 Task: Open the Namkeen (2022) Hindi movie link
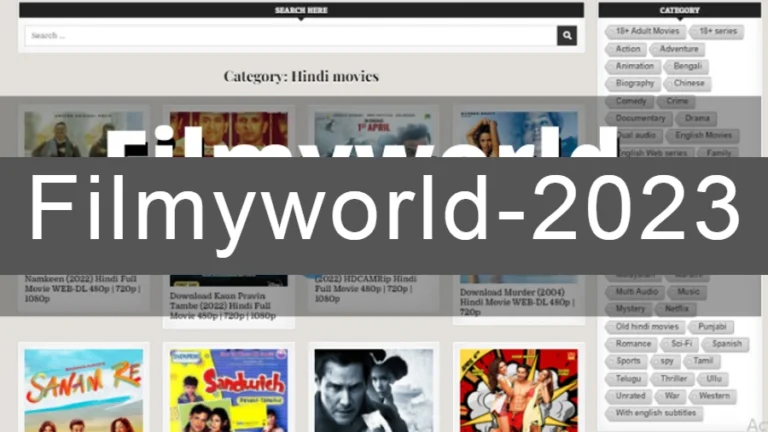pyautogui.click(x=83, y=289)
